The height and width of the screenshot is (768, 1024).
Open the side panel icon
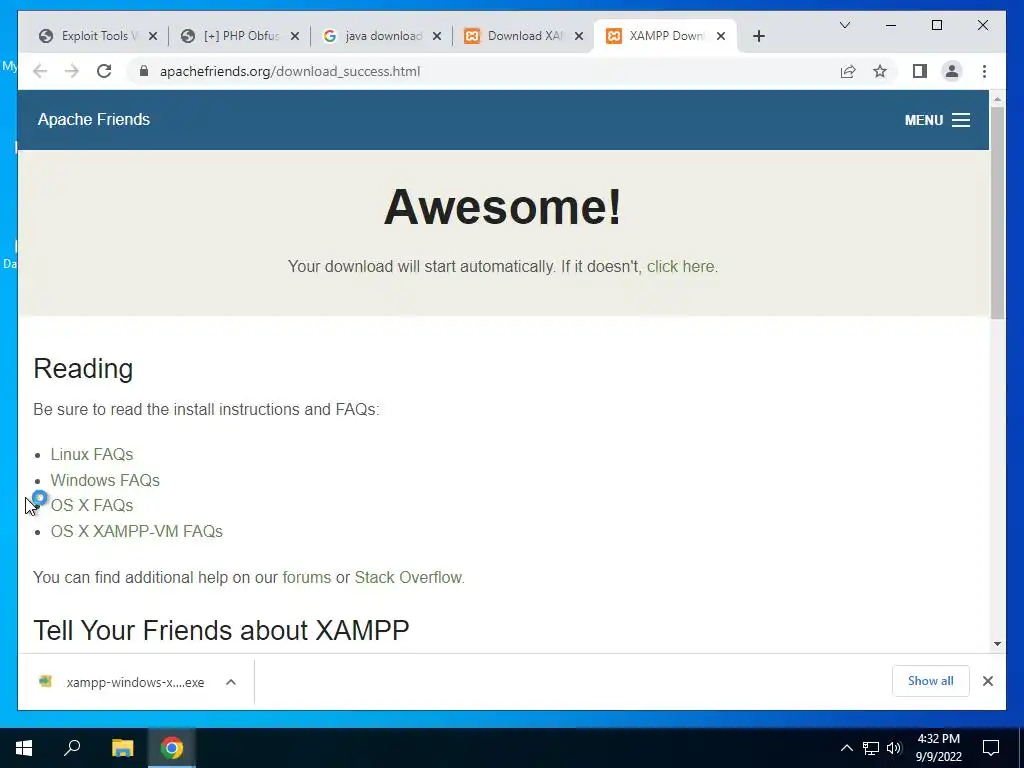point(920,71)
